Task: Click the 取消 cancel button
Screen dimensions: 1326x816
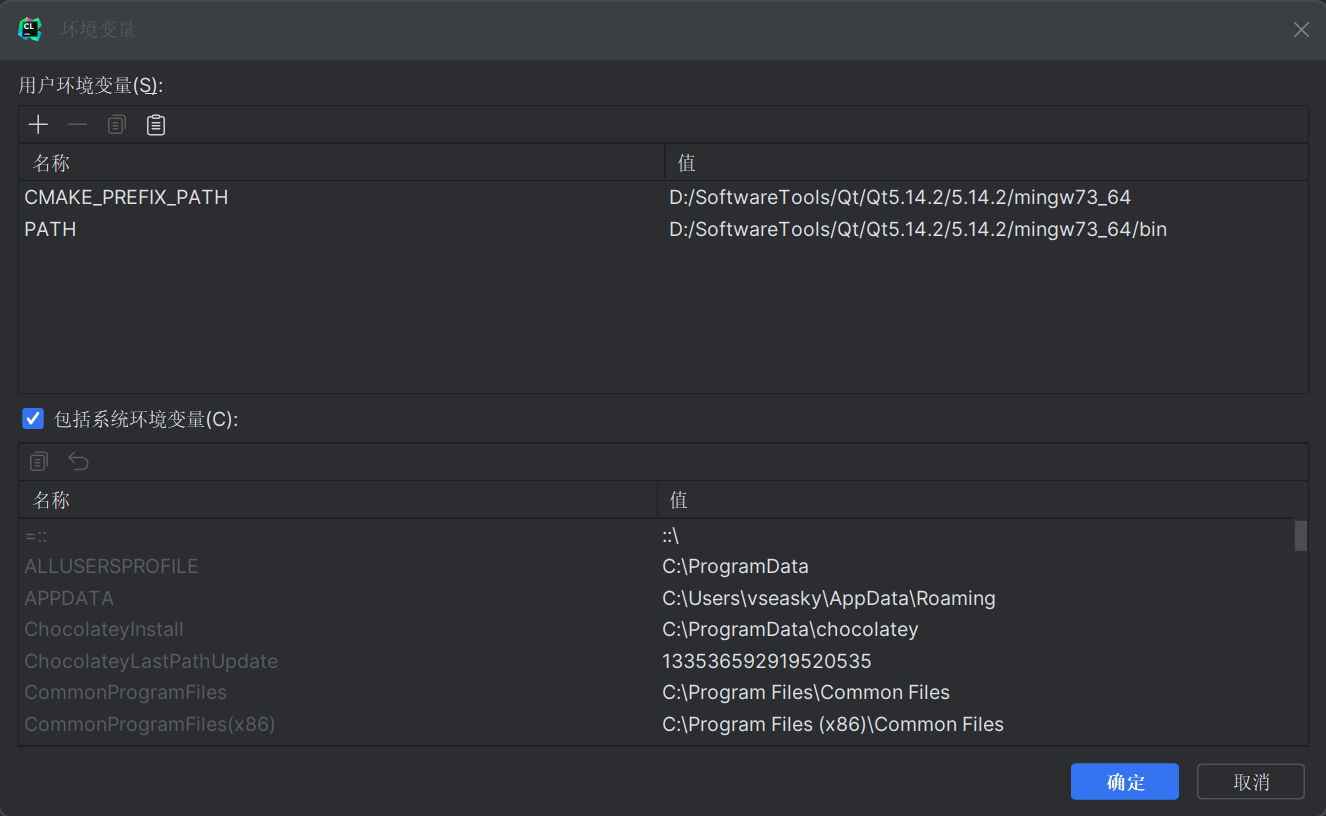Action: coord(1250,782)
